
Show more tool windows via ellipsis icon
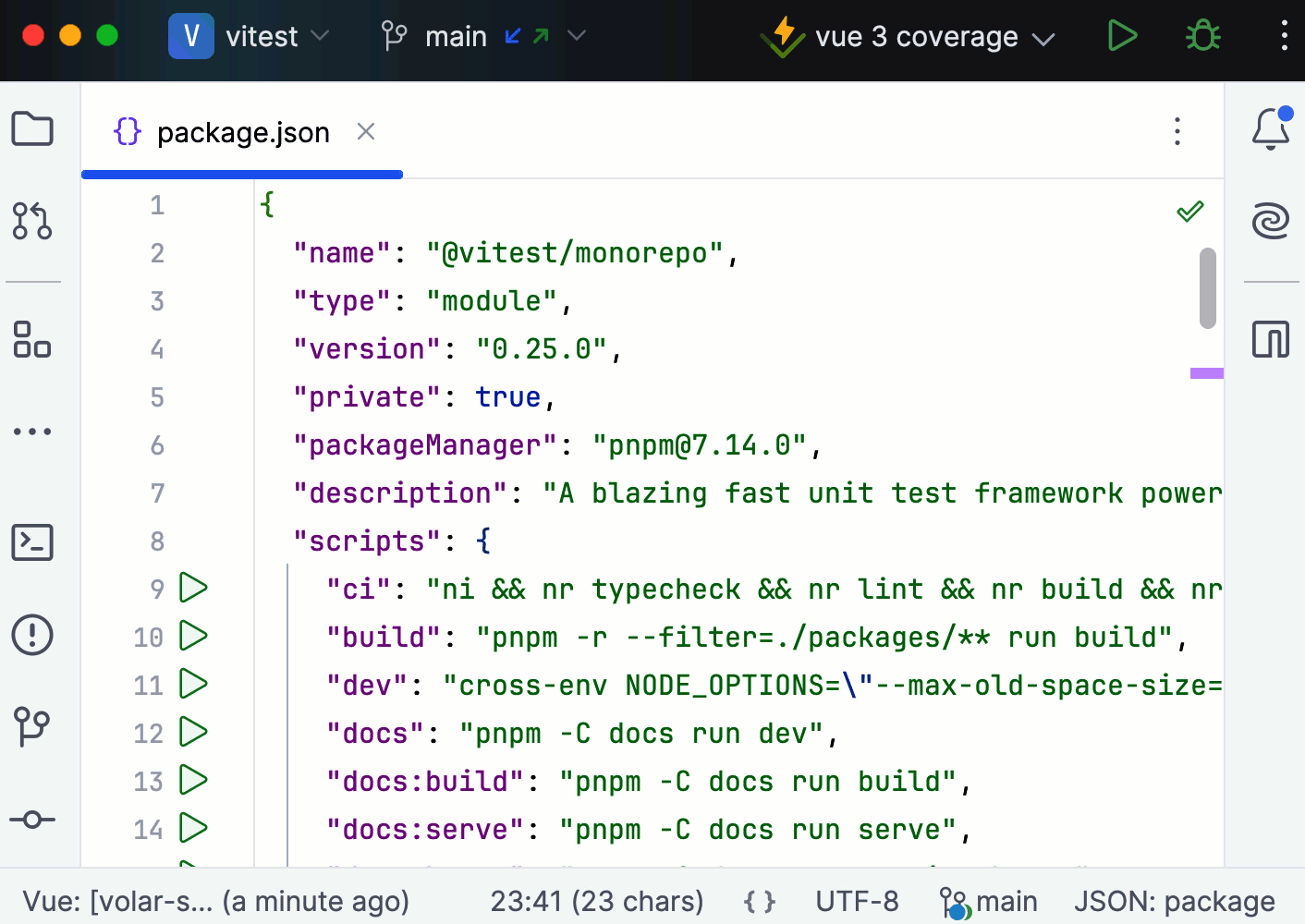pos(32,431)
